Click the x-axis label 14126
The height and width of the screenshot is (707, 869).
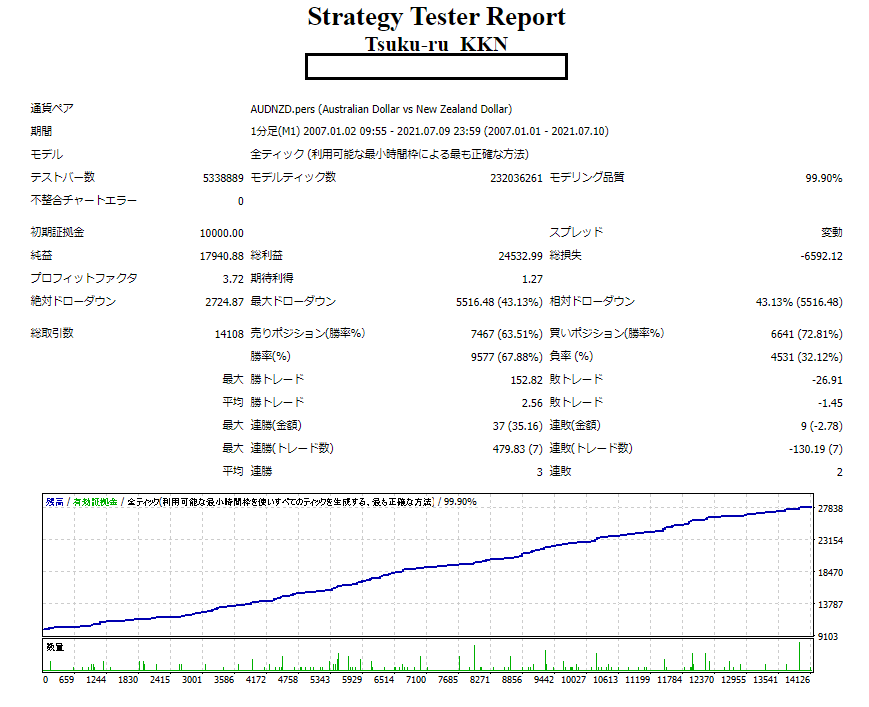tap(798, 680)
